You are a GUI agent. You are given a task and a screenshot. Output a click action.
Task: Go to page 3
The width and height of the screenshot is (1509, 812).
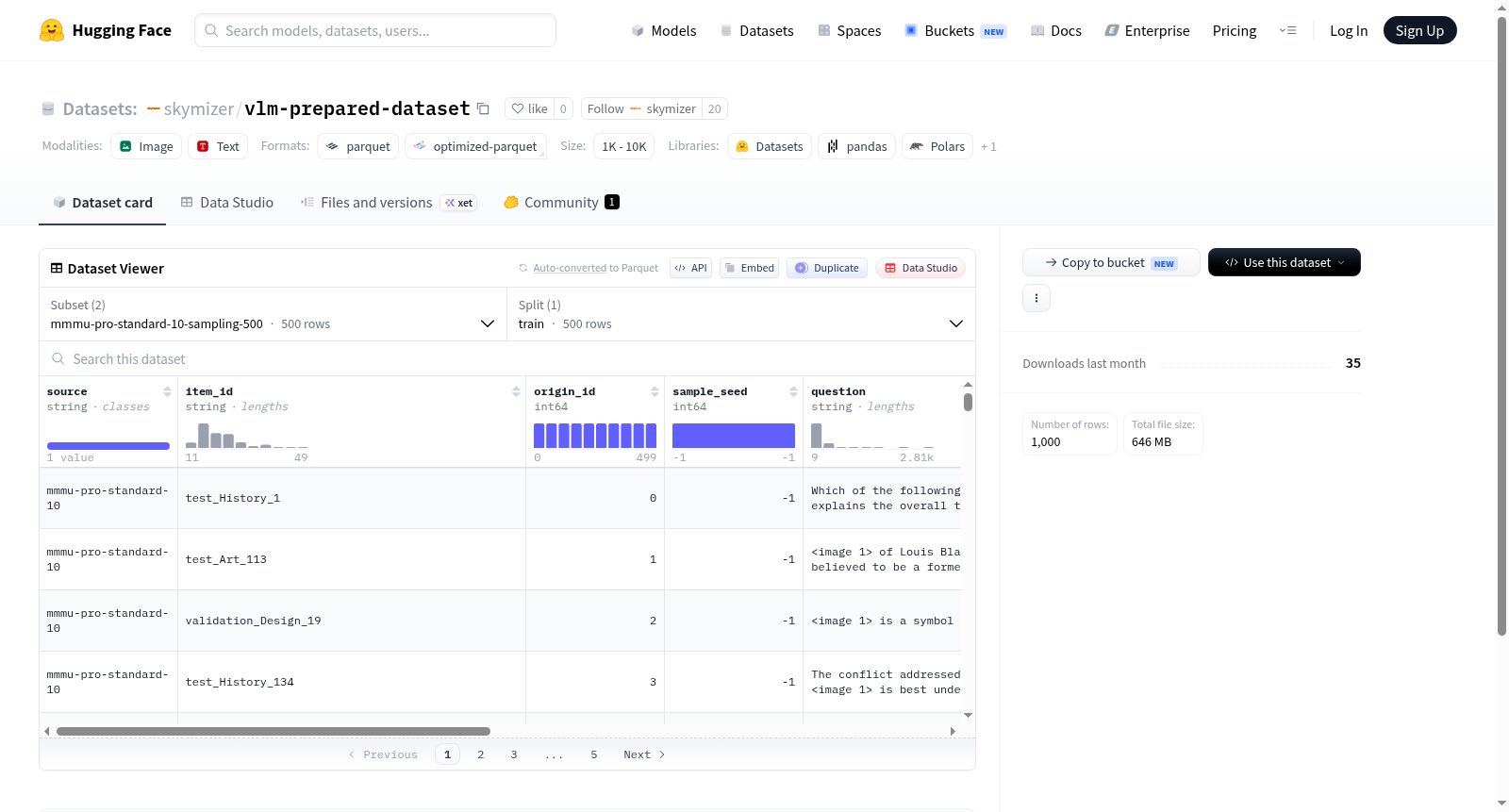(514, 754)
